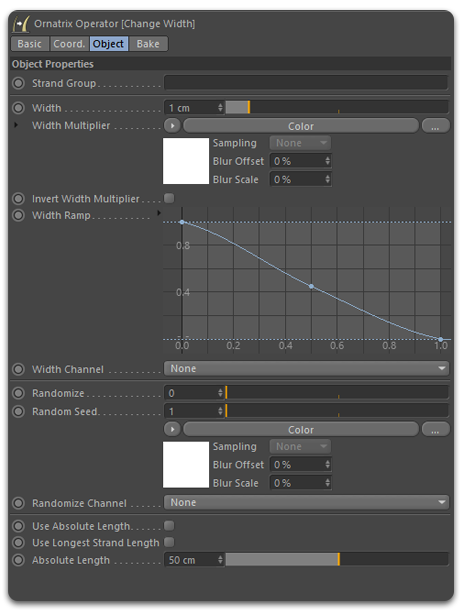Screen dimensions: 464x611
Task: Click the Randomize Blur Scale field
Action: (296, 483)
